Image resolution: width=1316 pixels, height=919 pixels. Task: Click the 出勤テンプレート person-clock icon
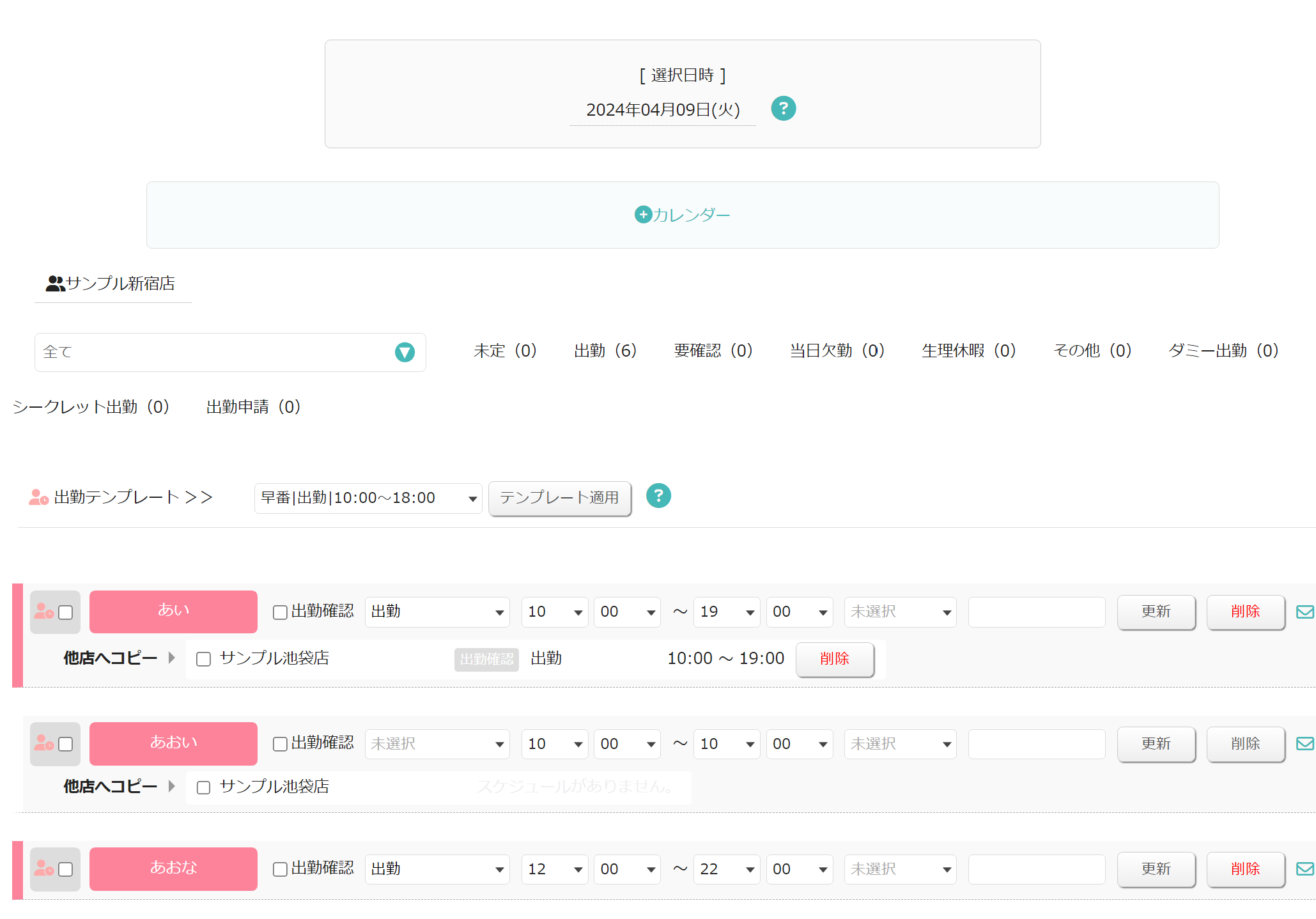[x=38, y=497]
